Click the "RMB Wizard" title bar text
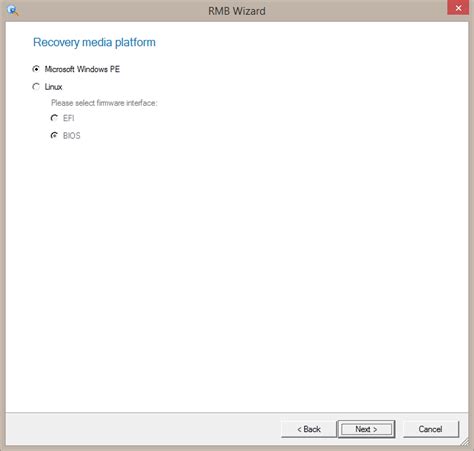Viewport: 474px width, 451px height. click(x=237, y=11)
